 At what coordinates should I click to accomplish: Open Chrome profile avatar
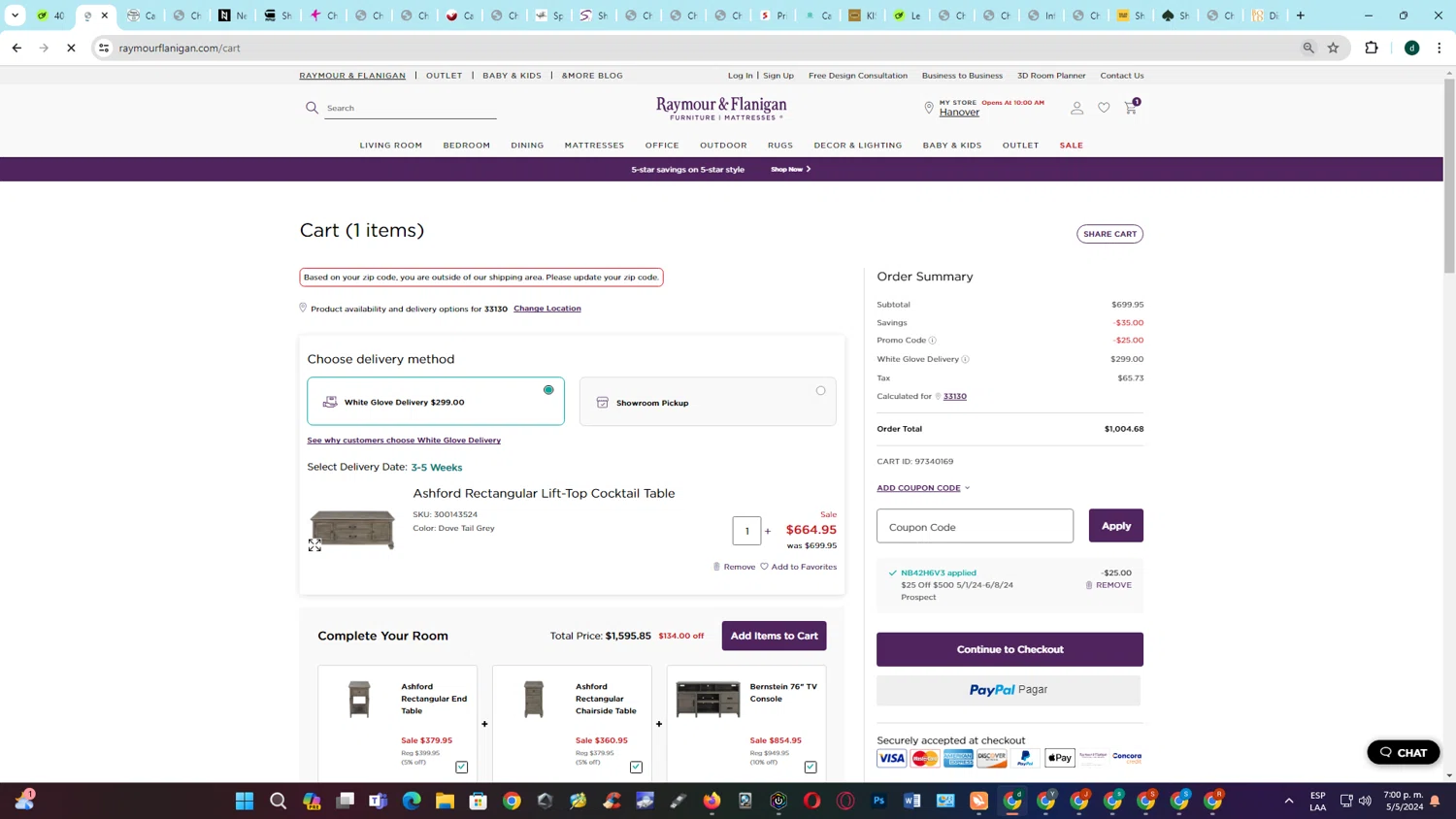[1412, 48]
